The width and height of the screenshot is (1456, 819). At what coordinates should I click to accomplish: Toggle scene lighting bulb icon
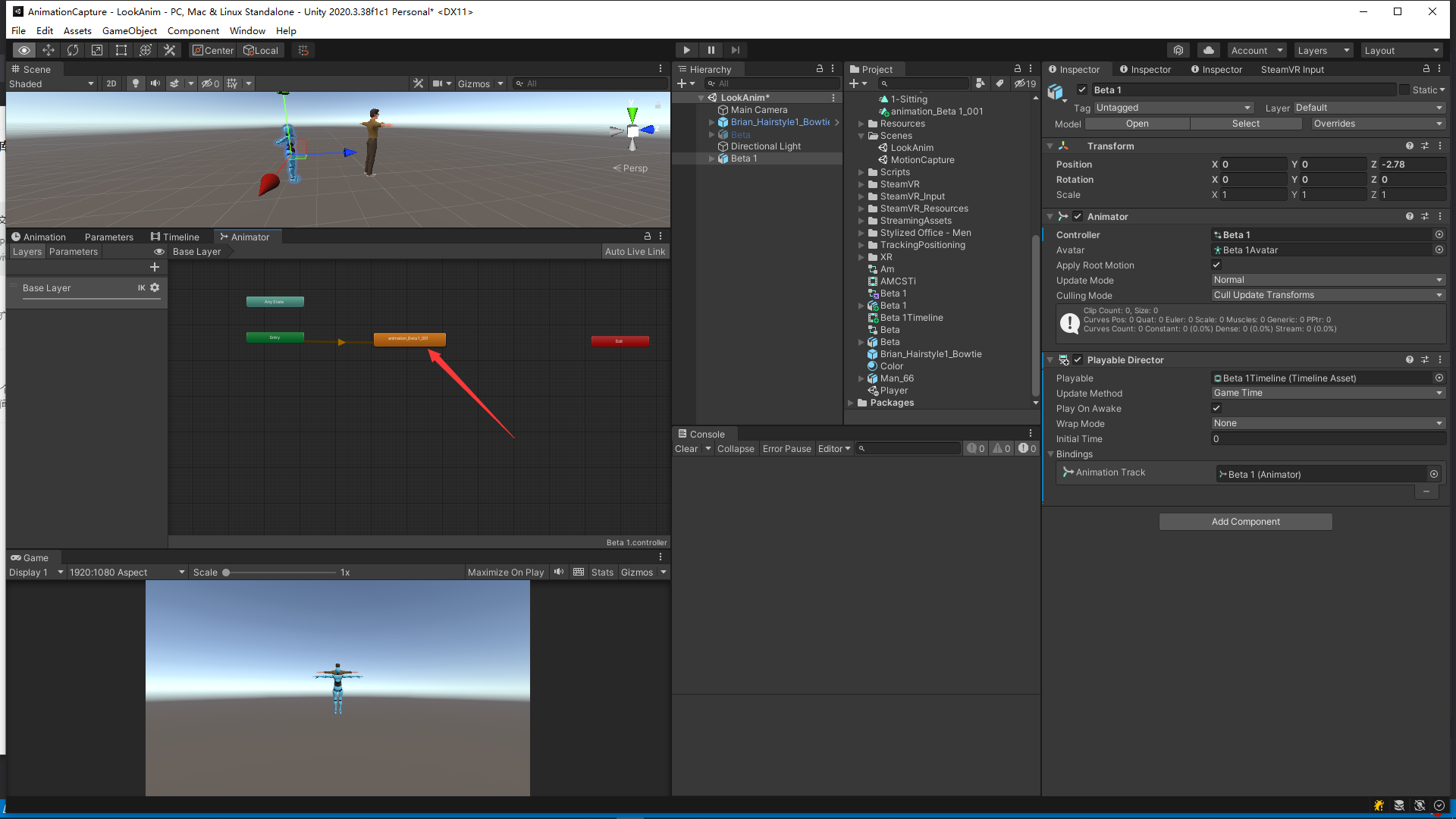pyautogui.click(x=136, y=83)
